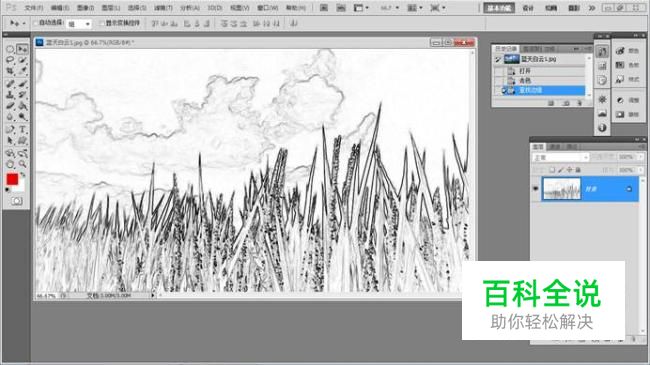
Task: Enable Show Transform Controls checkbox
Action: pos(102,23)
